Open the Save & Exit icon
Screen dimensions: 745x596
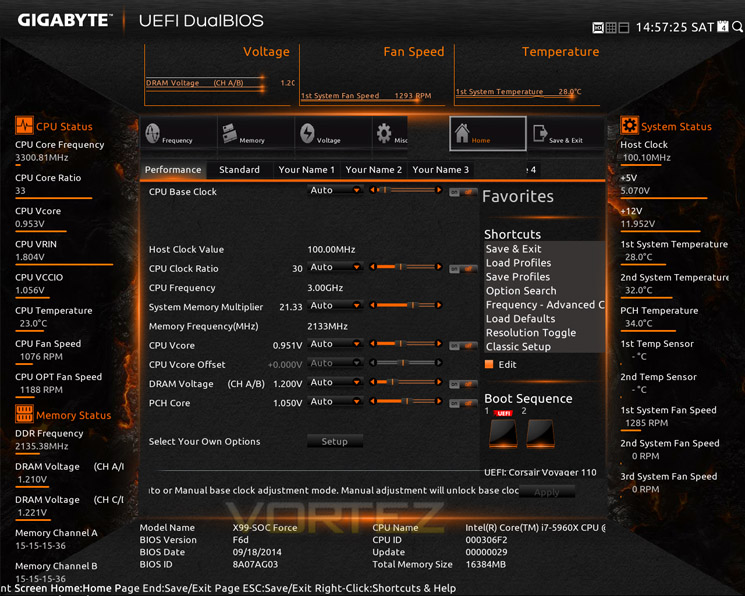540,133
